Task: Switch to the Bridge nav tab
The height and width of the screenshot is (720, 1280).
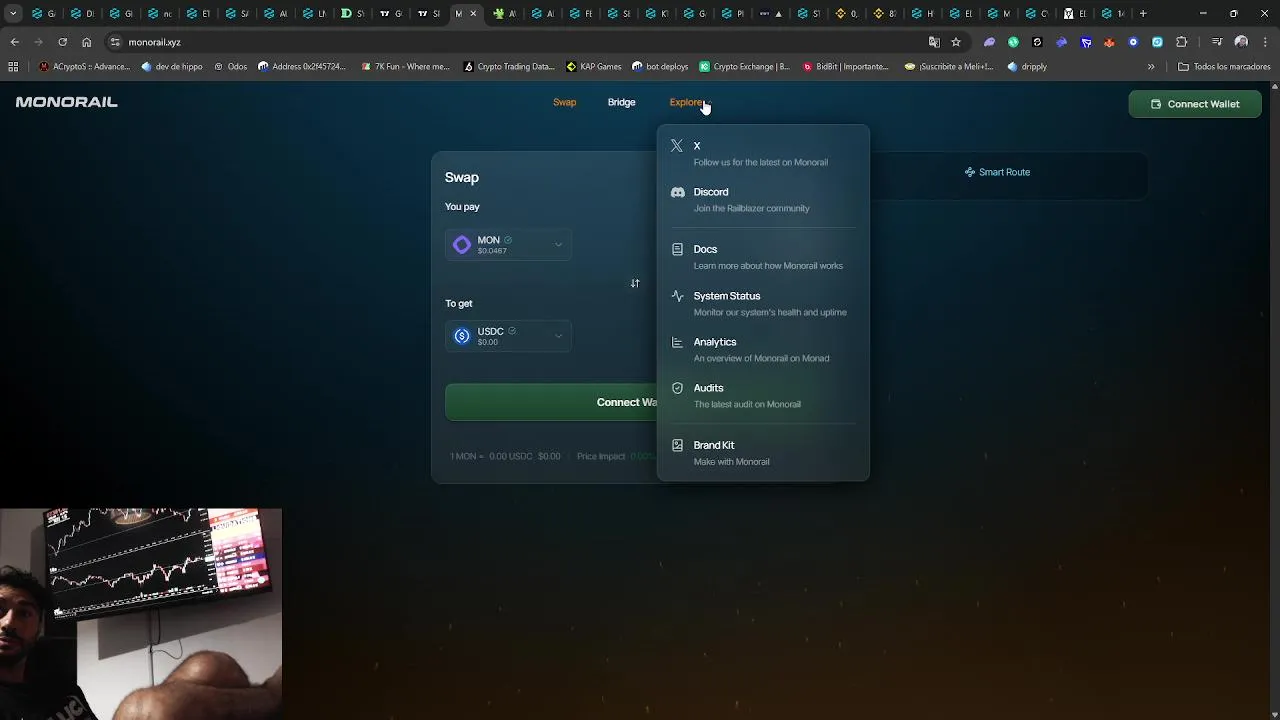Action: pyautogui.click(x=621, y=102)
